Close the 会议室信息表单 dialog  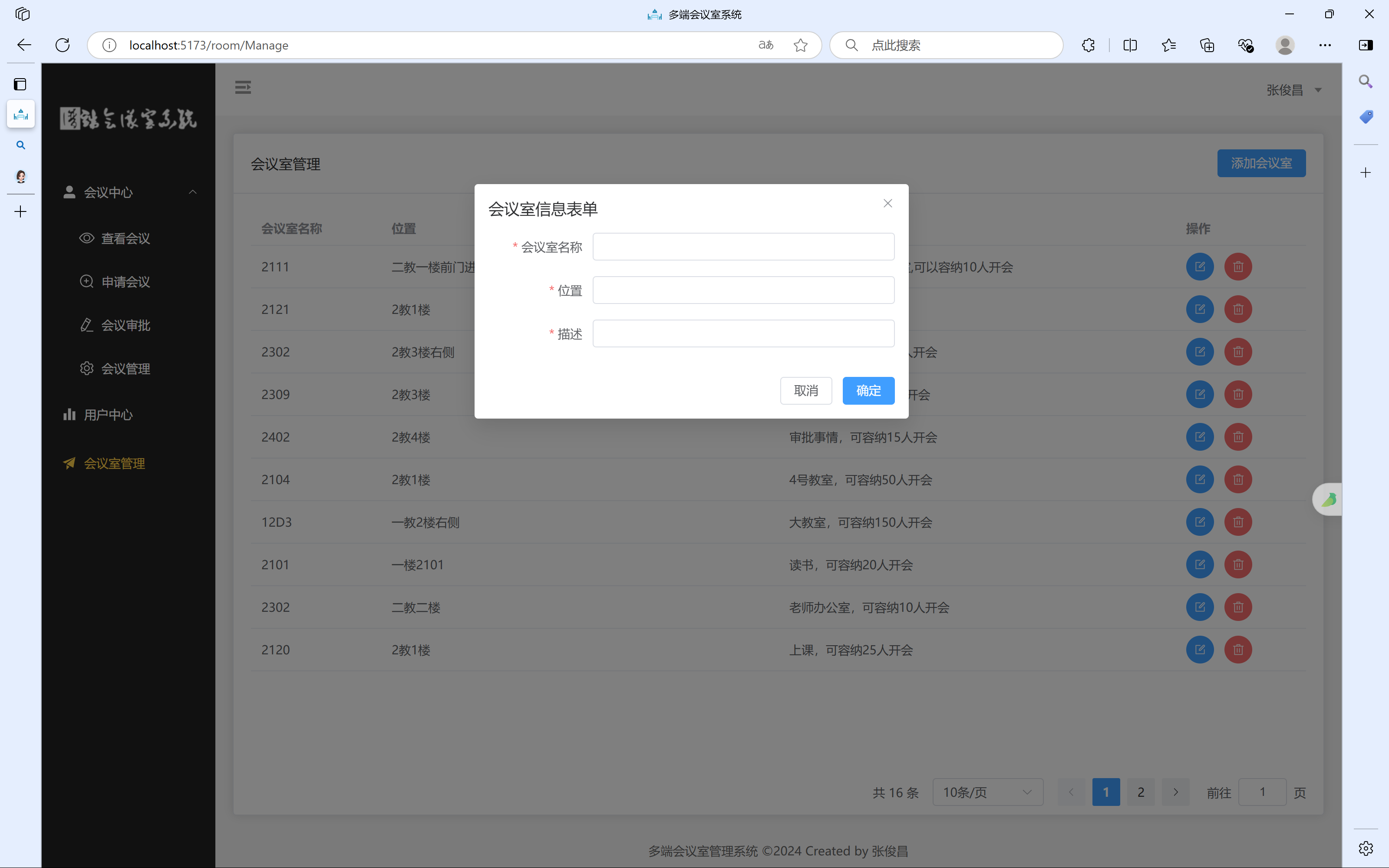pos(888,203)
